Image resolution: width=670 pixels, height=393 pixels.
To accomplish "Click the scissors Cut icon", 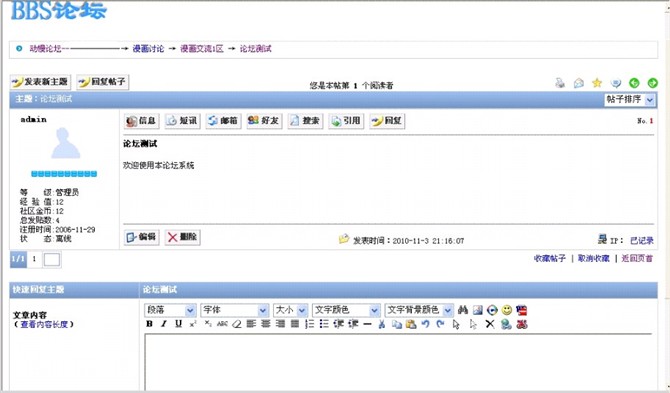I will [x=382, y=324].
